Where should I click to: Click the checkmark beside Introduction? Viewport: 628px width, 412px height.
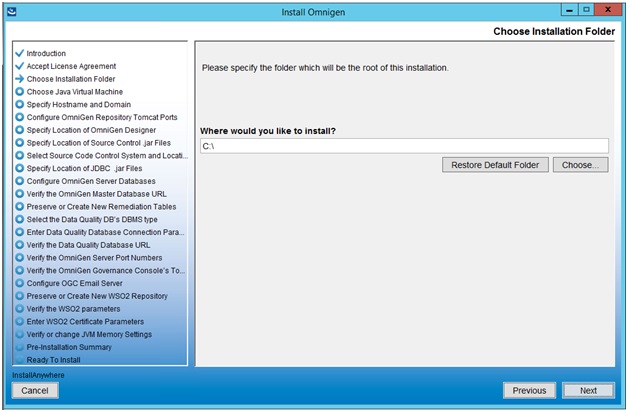pyautogui.click(x=19, y=53)
